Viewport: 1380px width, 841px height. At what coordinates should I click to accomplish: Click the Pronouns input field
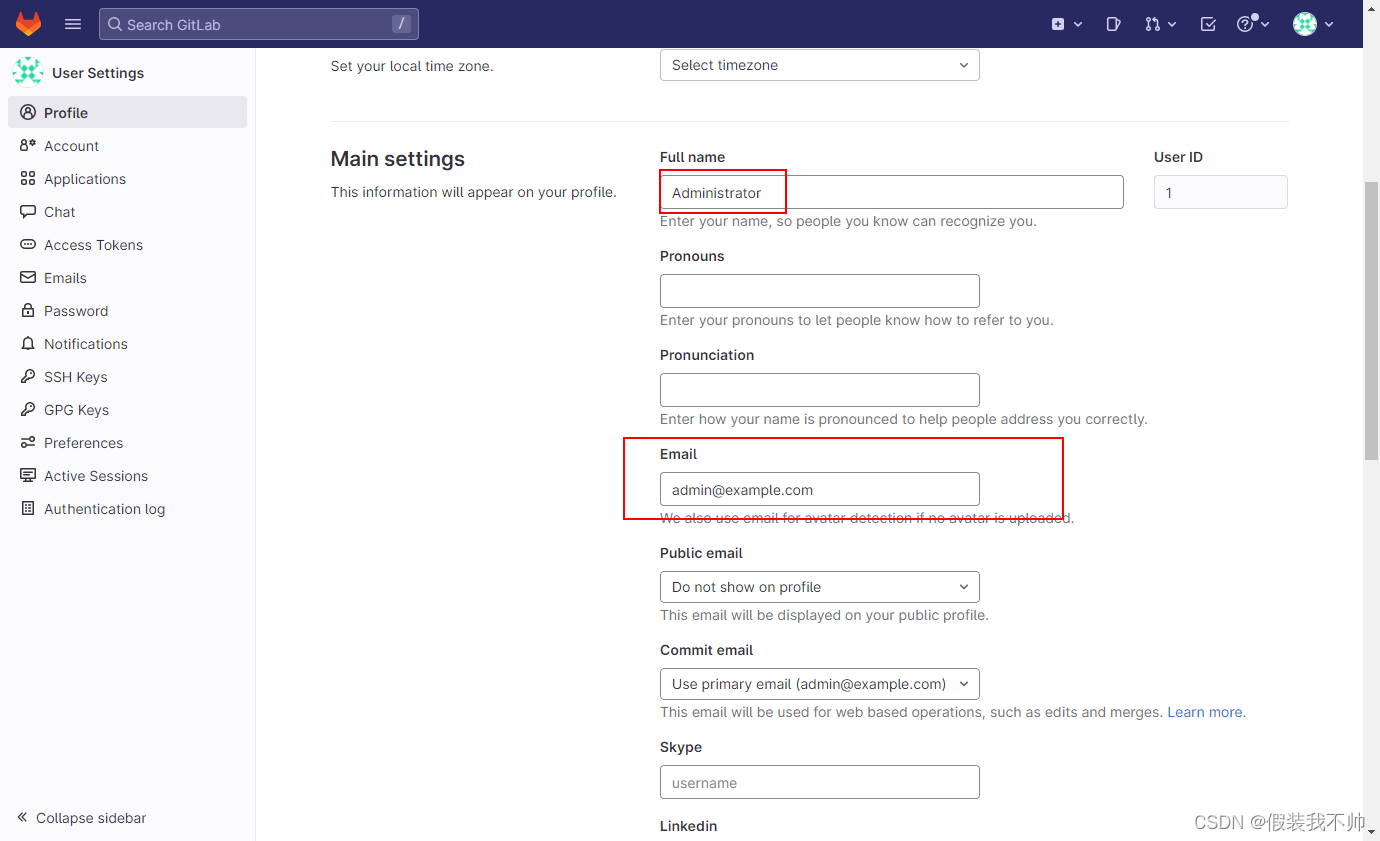point(819,291)
